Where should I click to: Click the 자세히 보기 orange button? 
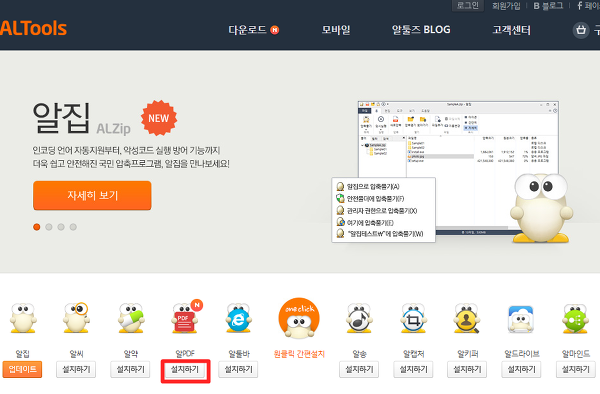(x=92, y=195)
